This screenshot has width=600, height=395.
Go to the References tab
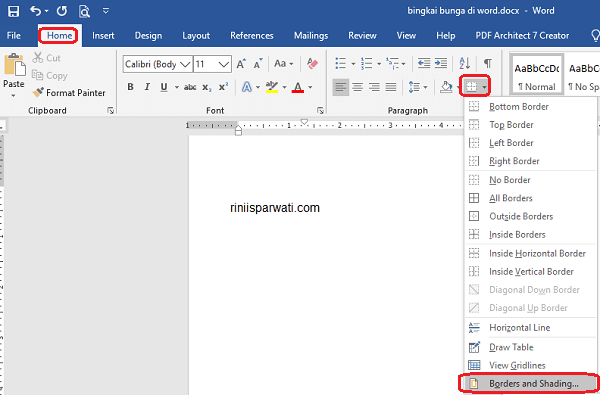click(252, 36)
